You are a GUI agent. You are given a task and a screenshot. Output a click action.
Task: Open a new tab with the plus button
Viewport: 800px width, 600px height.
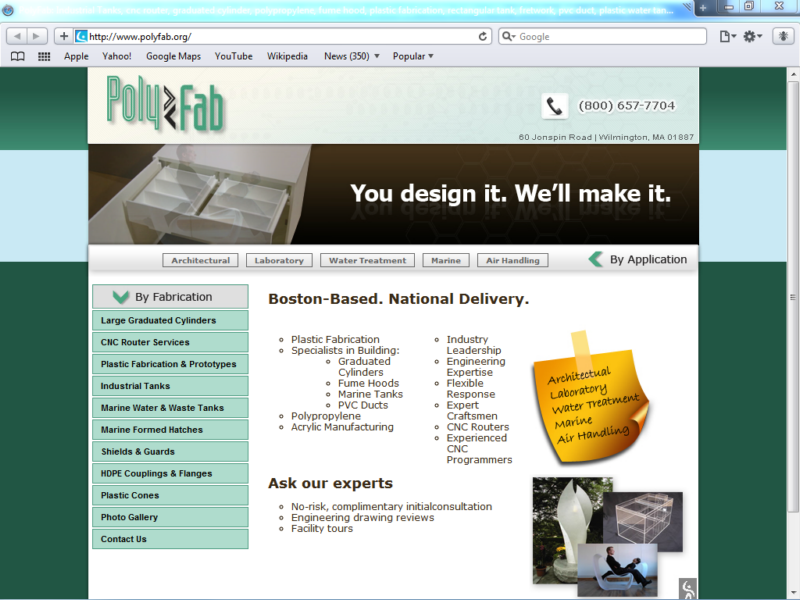click(703, 8)
